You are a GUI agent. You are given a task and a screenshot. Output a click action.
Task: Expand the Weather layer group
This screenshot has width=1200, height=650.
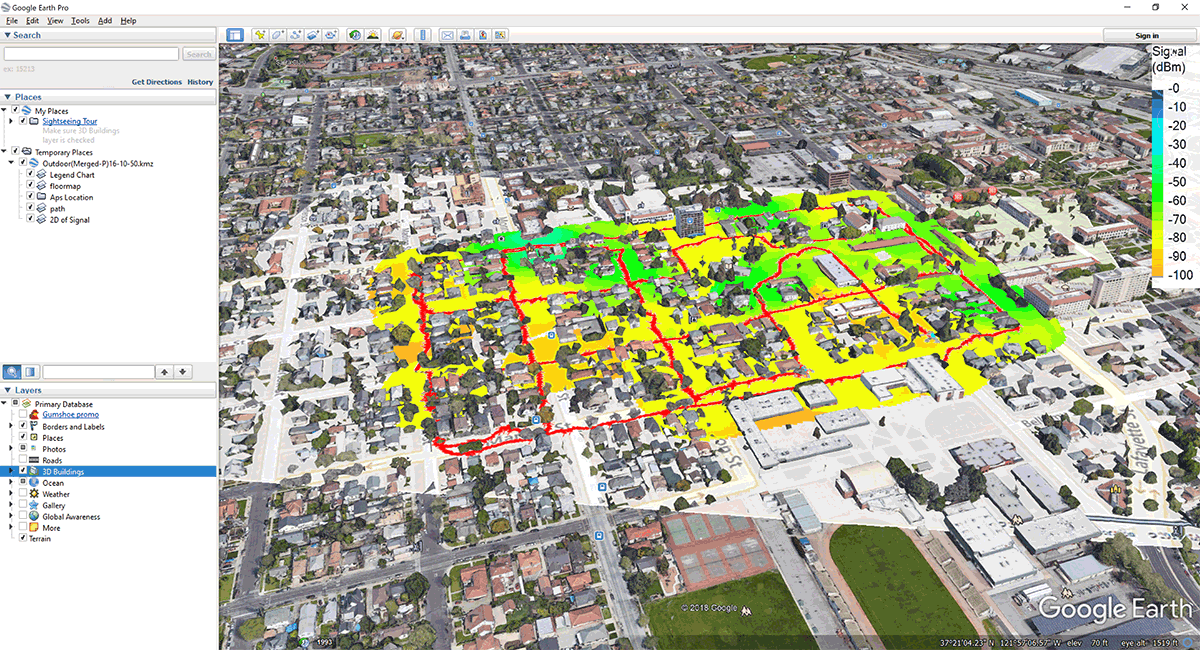click(11, 494)
